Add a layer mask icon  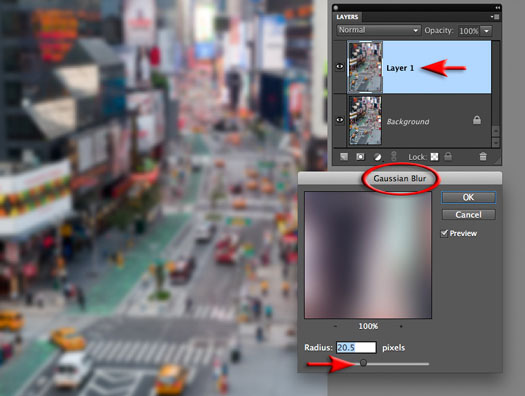360,157
